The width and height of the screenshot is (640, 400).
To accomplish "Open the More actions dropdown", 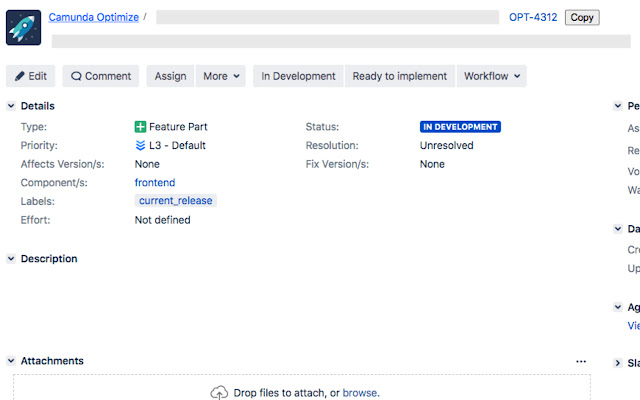I will tap(221, 76).
